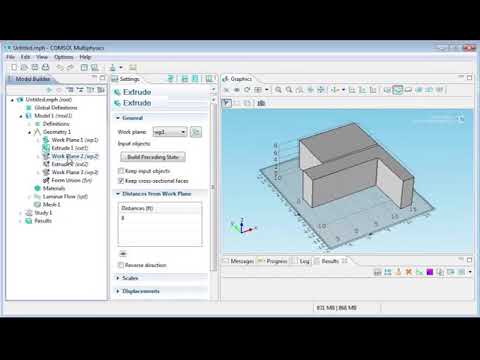Click the Undo arrow icon
480x360 pixels.
click(x=60, y=68)
